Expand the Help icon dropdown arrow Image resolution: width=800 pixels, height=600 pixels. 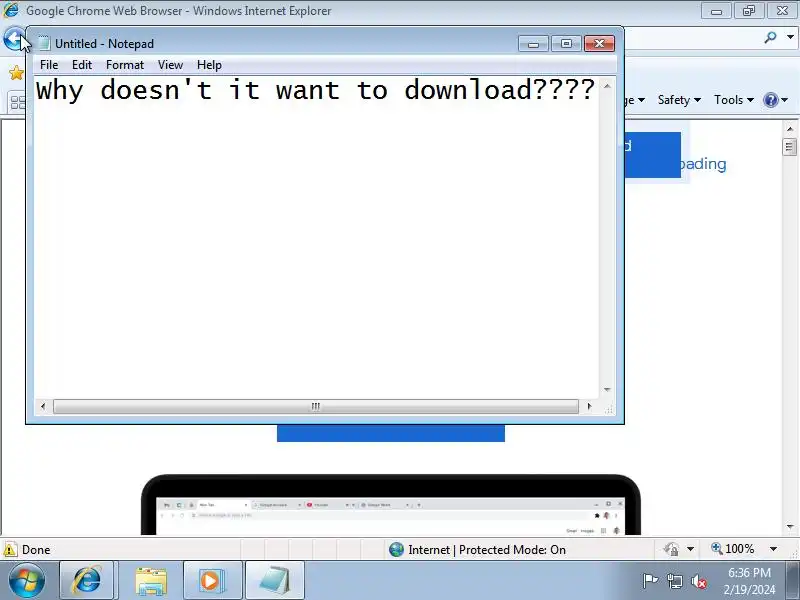tap(785, 100)
